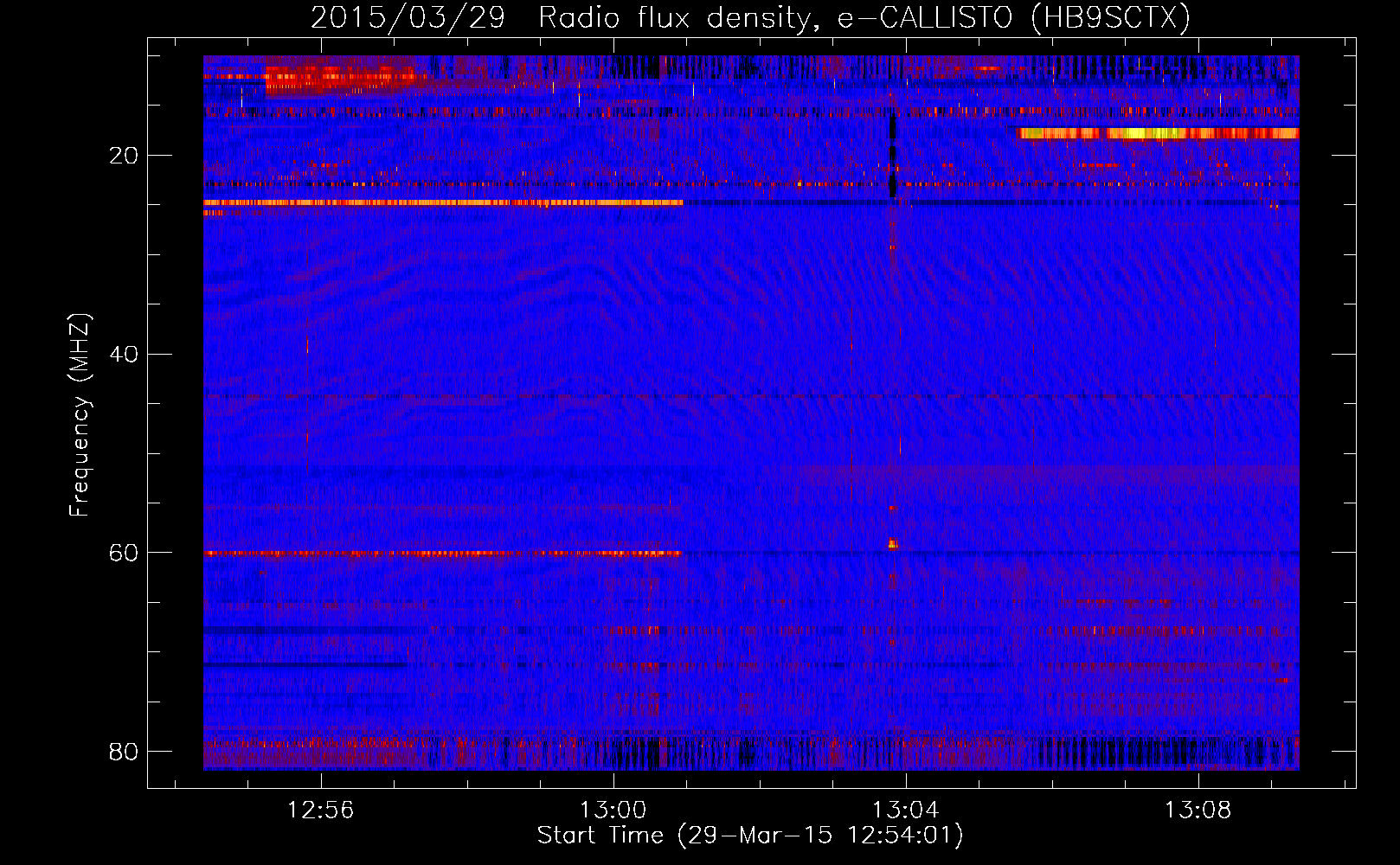Click the 'Start Time (29-Mar-15 12:54:01)' label
Image resolution: width=1400 pixels, height=865 pixels.
pos(750,836)
